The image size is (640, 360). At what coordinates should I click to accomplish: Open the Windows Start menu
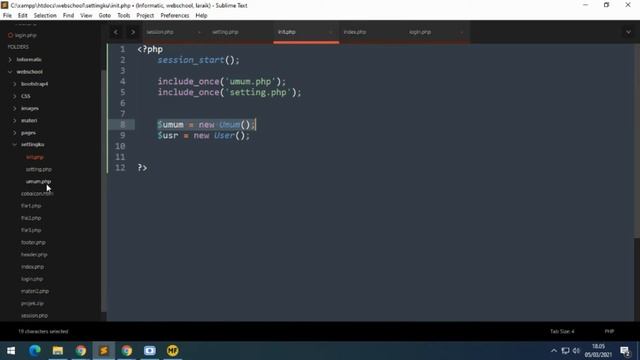(x=11, y=351)
